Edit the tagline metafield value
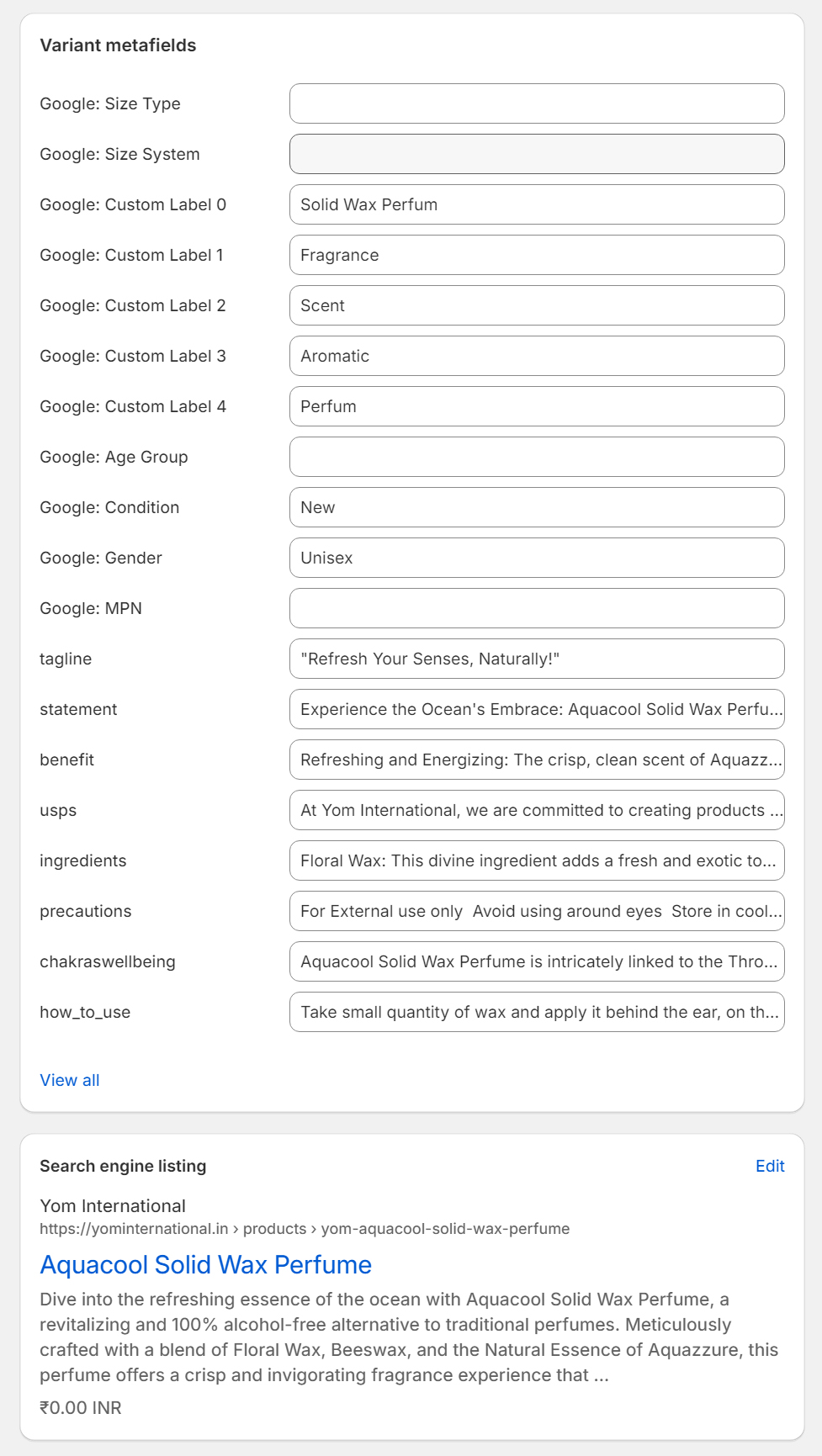 537,659
